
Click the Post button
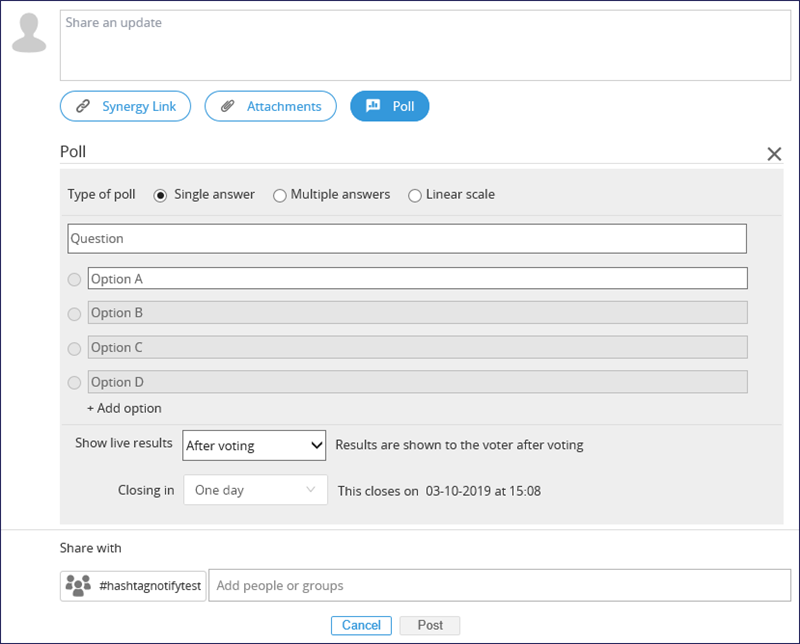click(430, 625)
